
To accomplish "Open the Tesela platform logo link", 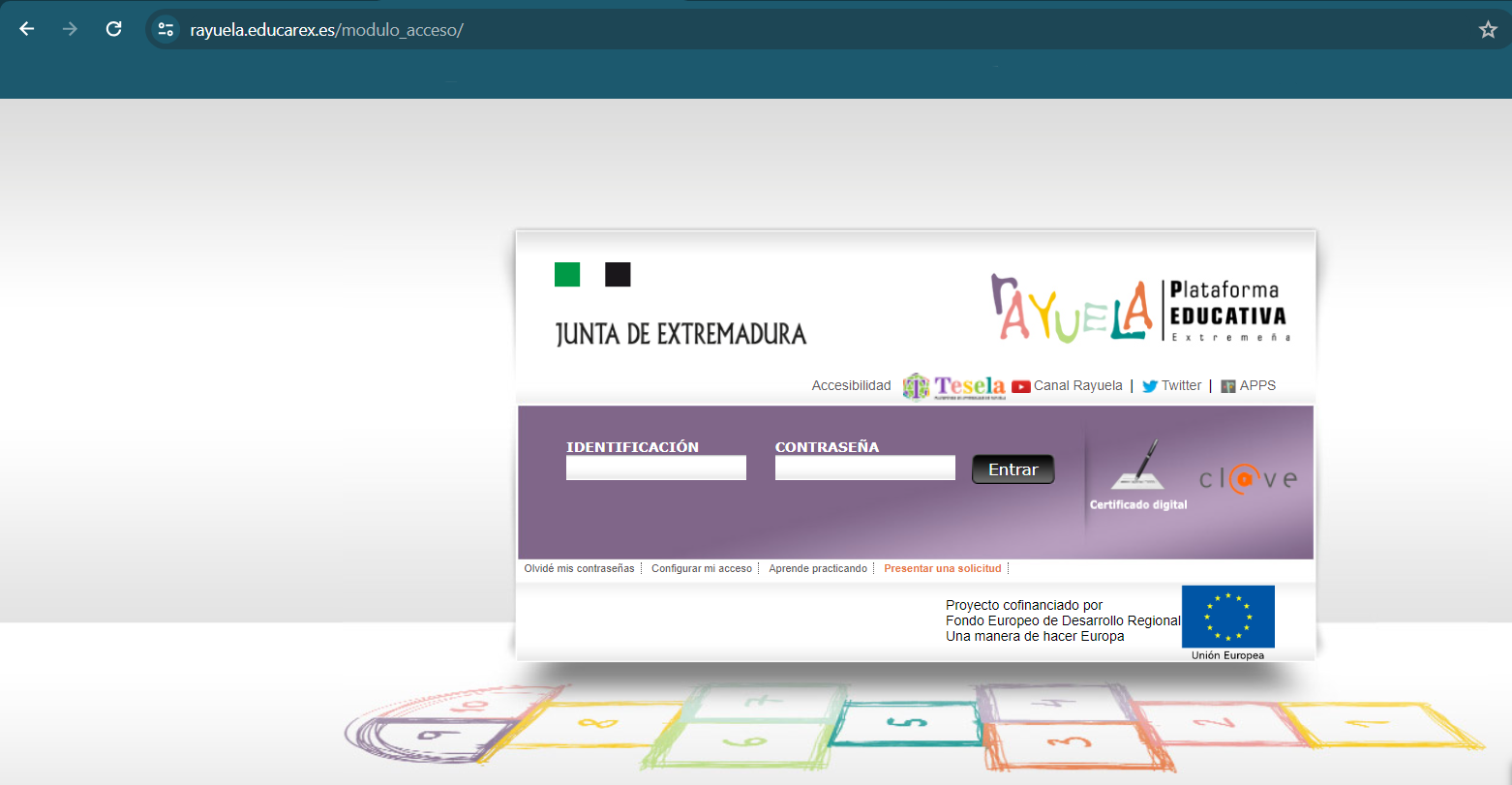I will tap(954, 386).
